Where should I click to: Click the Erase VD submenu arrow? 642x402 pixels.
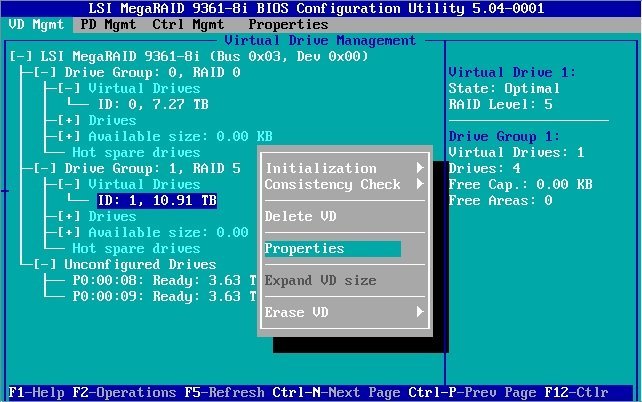(420, 312)
